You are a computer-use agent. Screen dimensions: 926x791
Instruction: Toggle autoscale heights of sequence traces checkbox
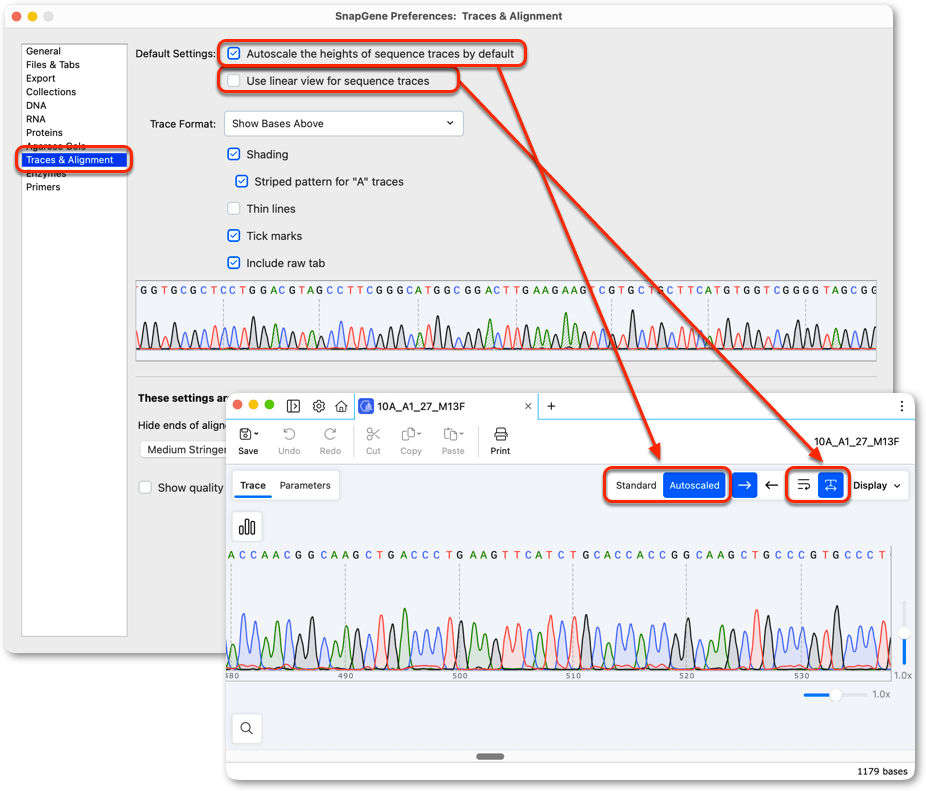(234, 54)
